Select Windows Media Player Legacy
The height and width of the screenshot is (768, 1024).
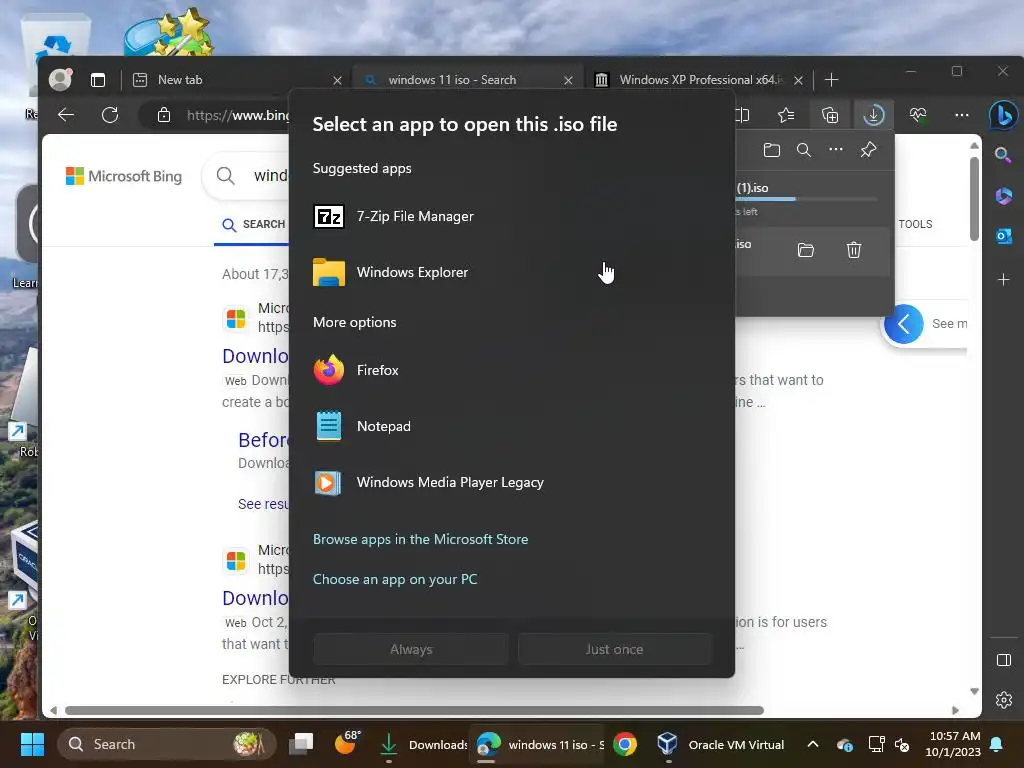point(511,483)
